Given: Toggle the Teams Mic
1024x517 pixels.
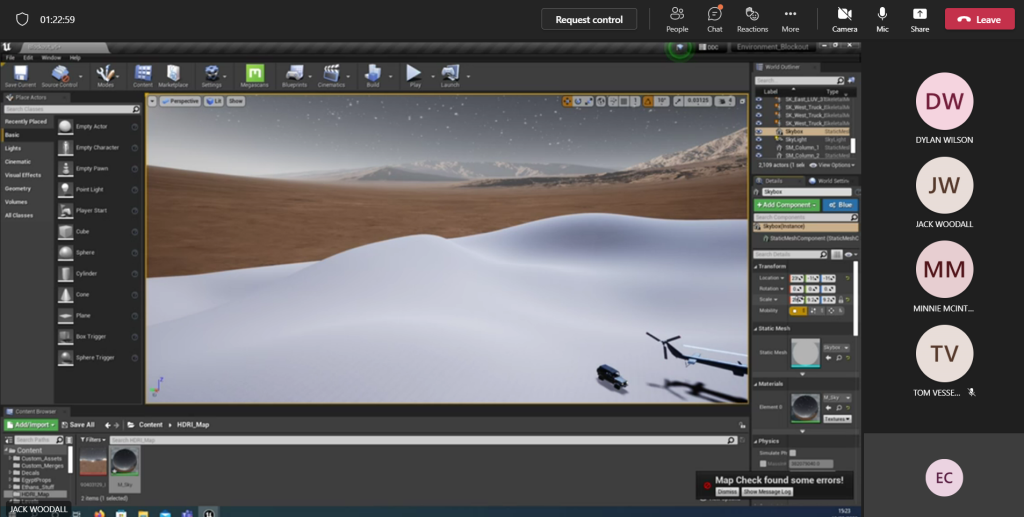Looking at the screenshot, I should point(882,20).
